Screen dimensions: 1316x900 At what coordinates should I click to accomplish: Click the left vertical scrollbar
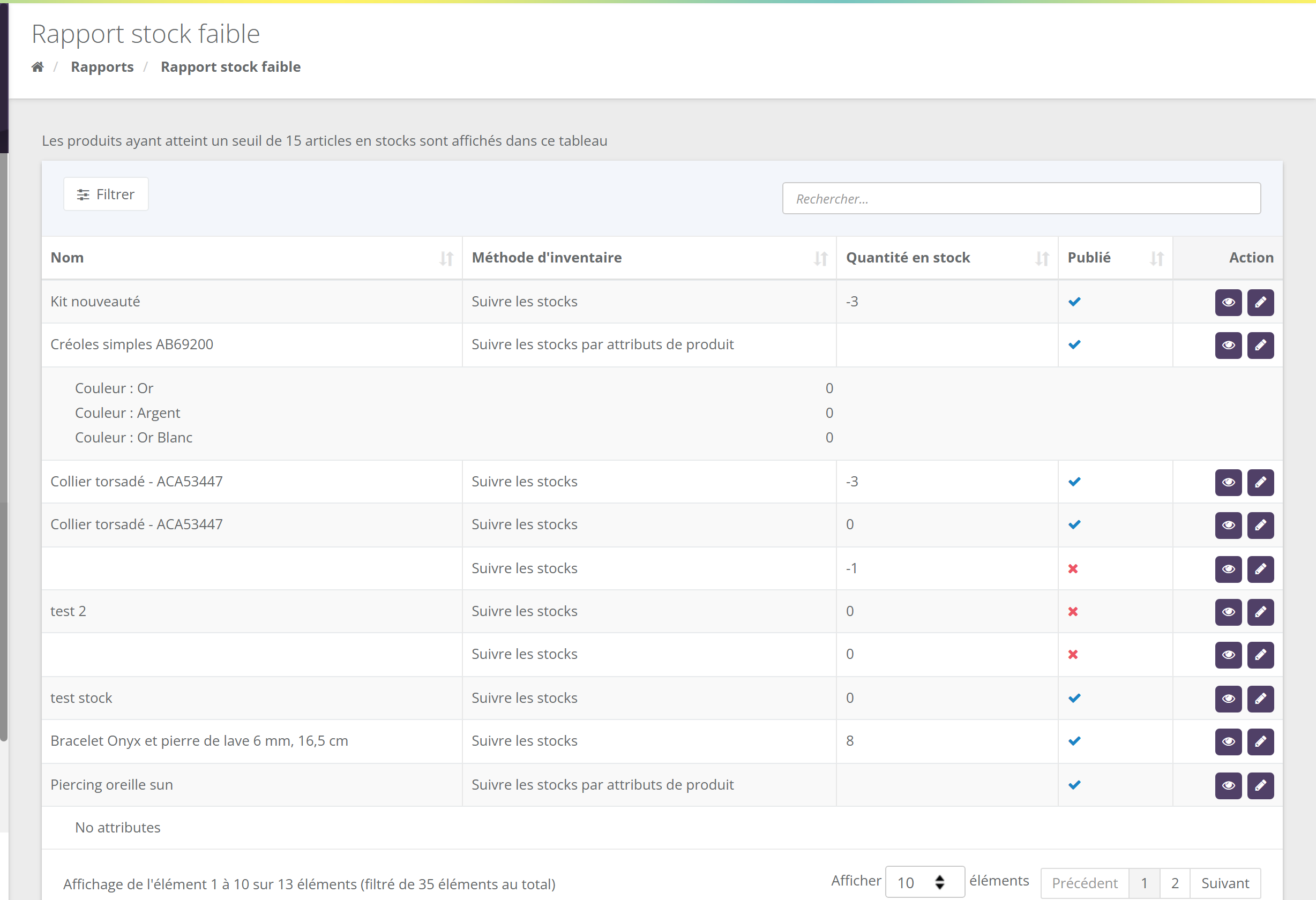tap(4, 447)
